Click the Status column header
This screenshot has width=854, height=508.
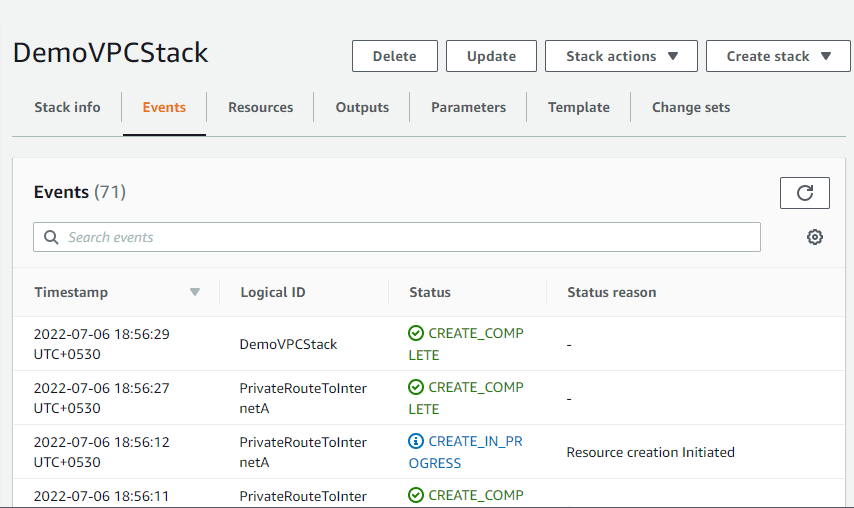pyautogui.click(x=430, y=292)
